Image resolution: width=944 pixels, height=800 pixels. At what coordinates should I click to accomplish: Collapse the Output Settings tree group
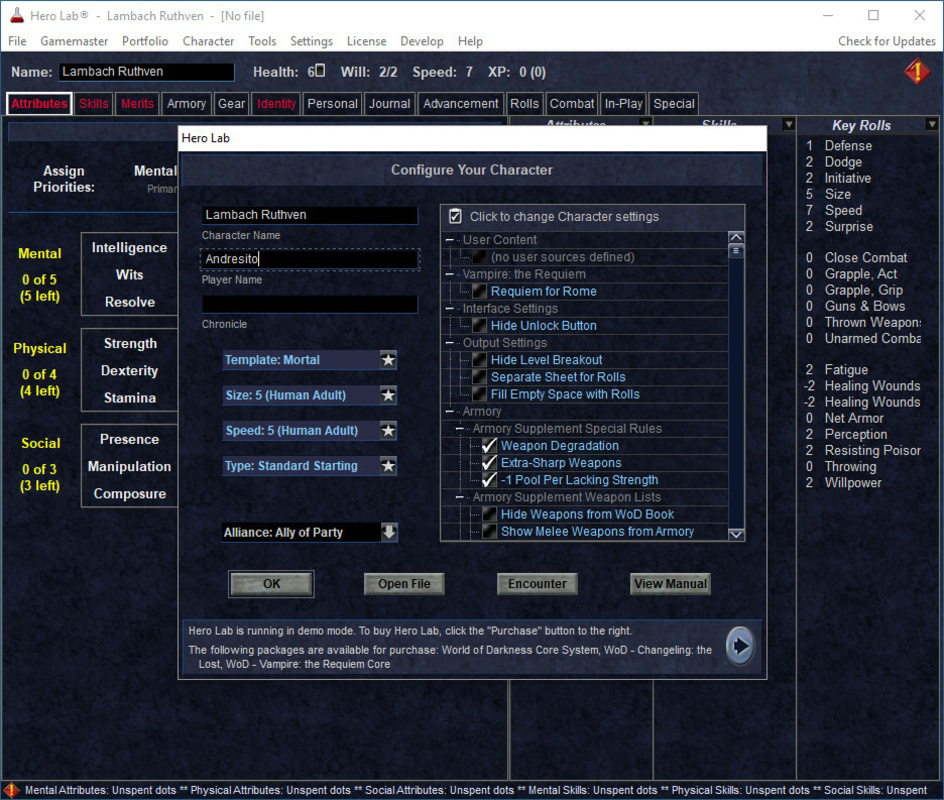(449, 343)
